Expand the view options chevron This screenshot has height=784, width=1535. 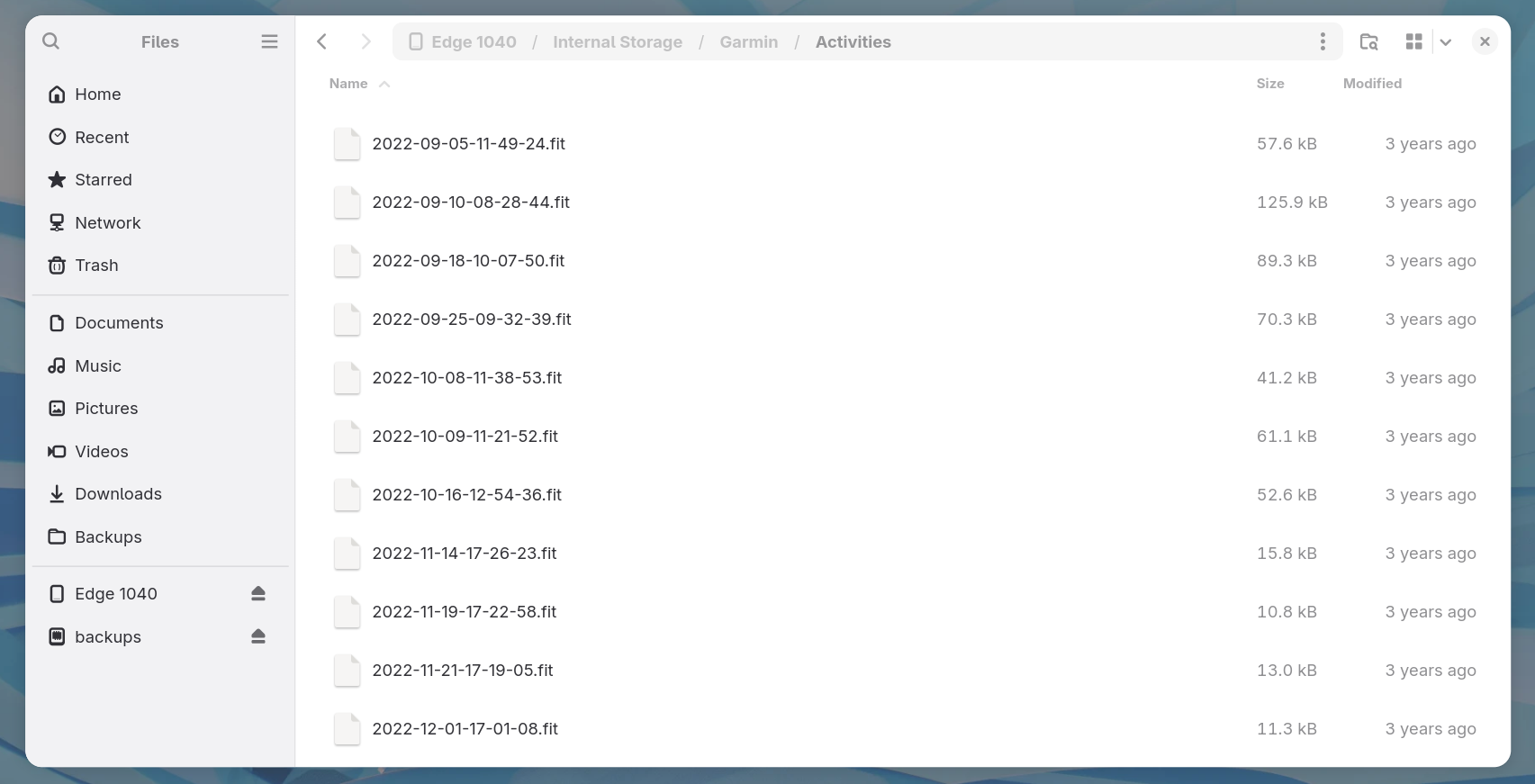1446,42
